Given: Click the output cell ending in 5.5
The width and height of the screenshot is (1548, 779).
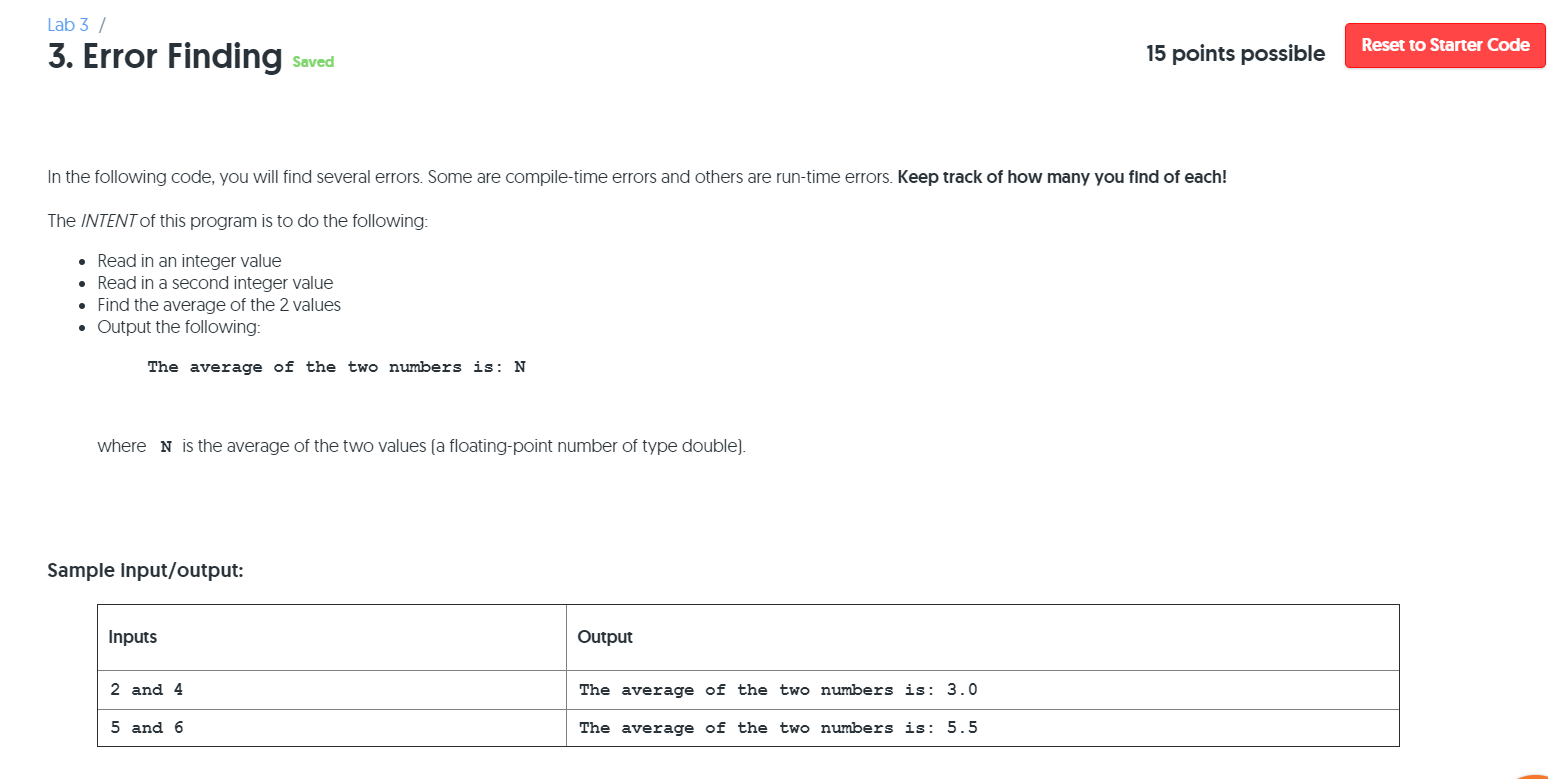Looking at the screenshot, I should click(982, 728).
